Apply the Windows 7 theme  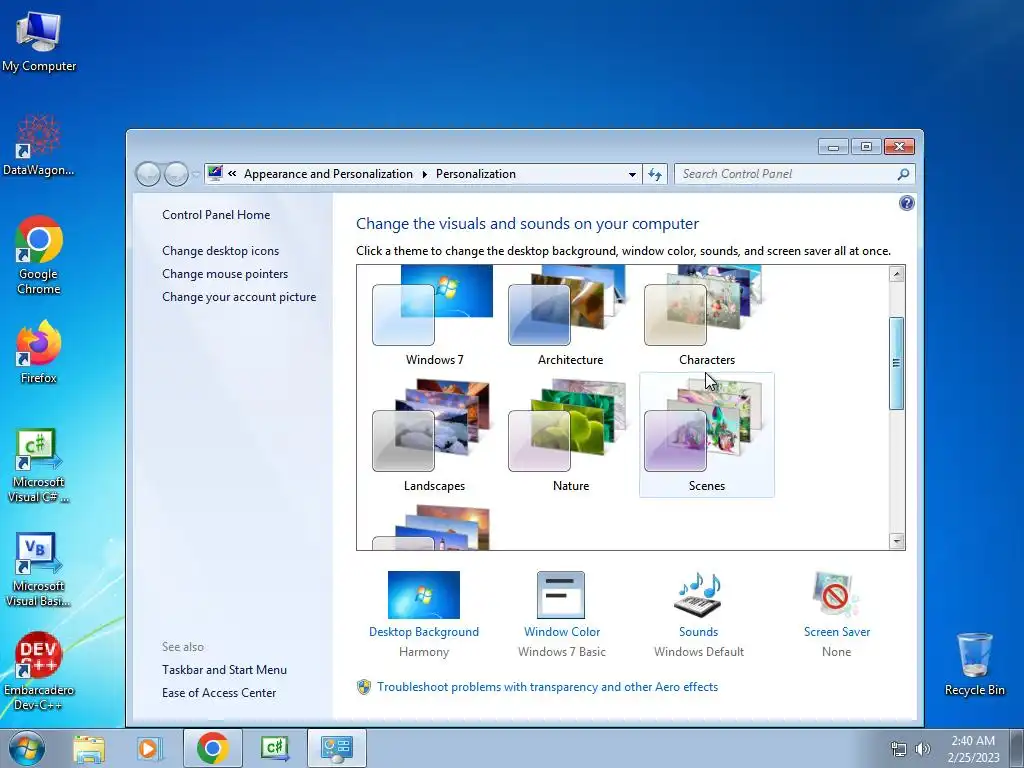pyautogui.click(x=434, y=317)
